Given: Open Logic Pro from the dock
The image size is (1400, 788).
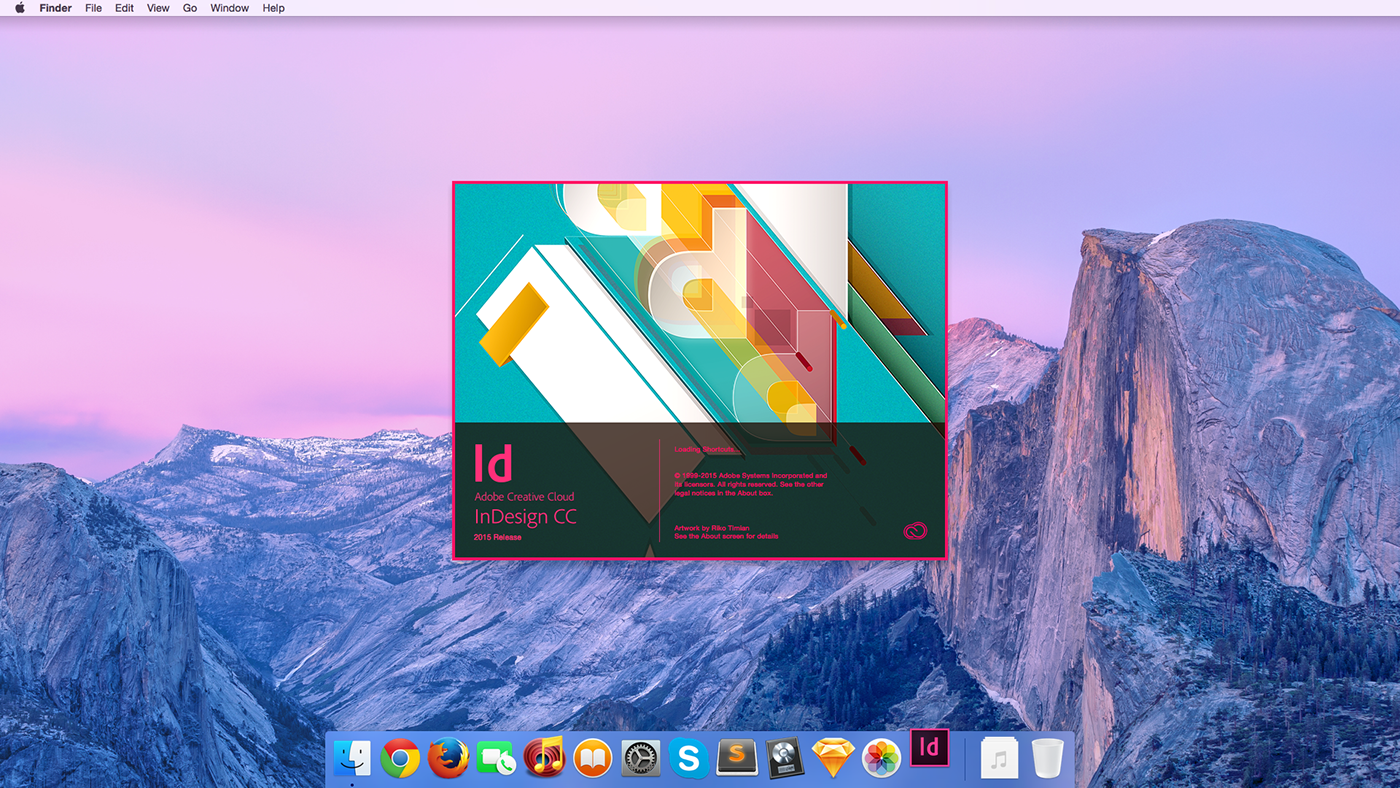Looking at the screenshot, I should click(x=785, y=759).
